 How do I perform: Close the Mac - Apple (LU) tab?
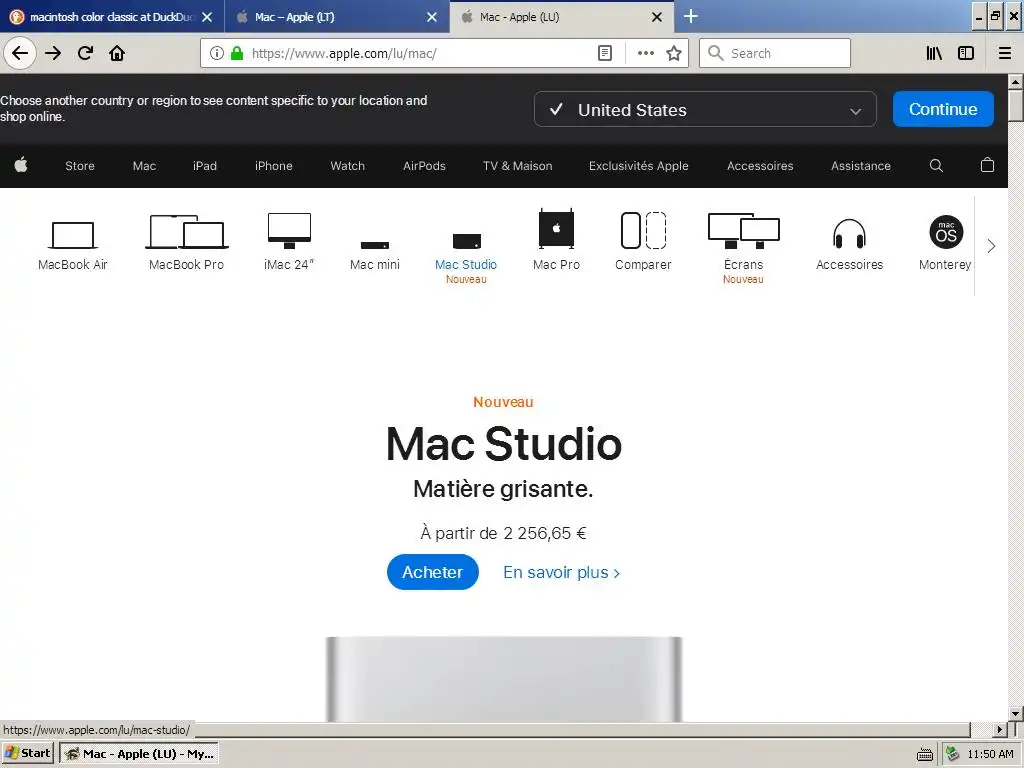coord(657,17)
